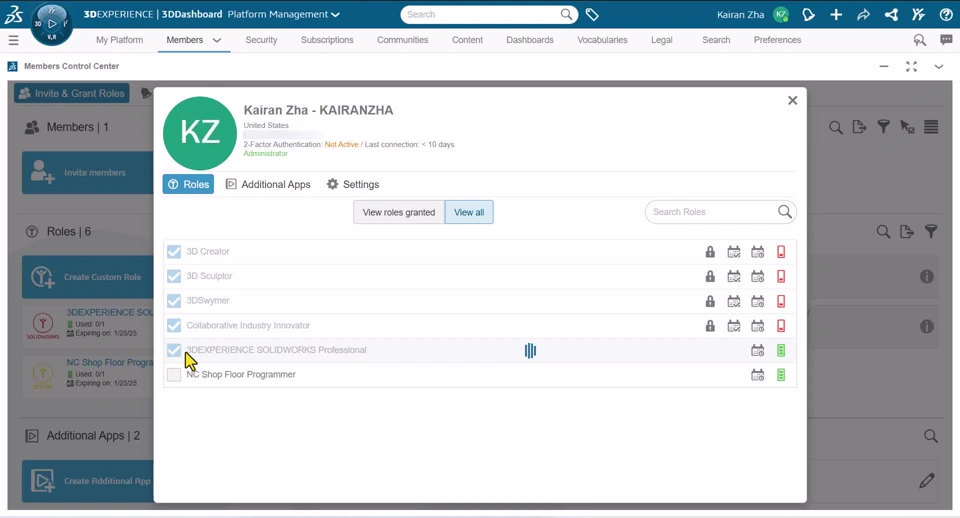Open the notifications tag icon near avatar
The image size is (960, 518).
pos(808,15)
